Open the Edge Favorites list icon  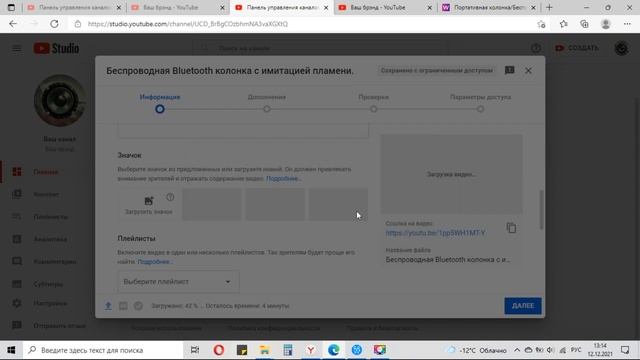(564, 24)
